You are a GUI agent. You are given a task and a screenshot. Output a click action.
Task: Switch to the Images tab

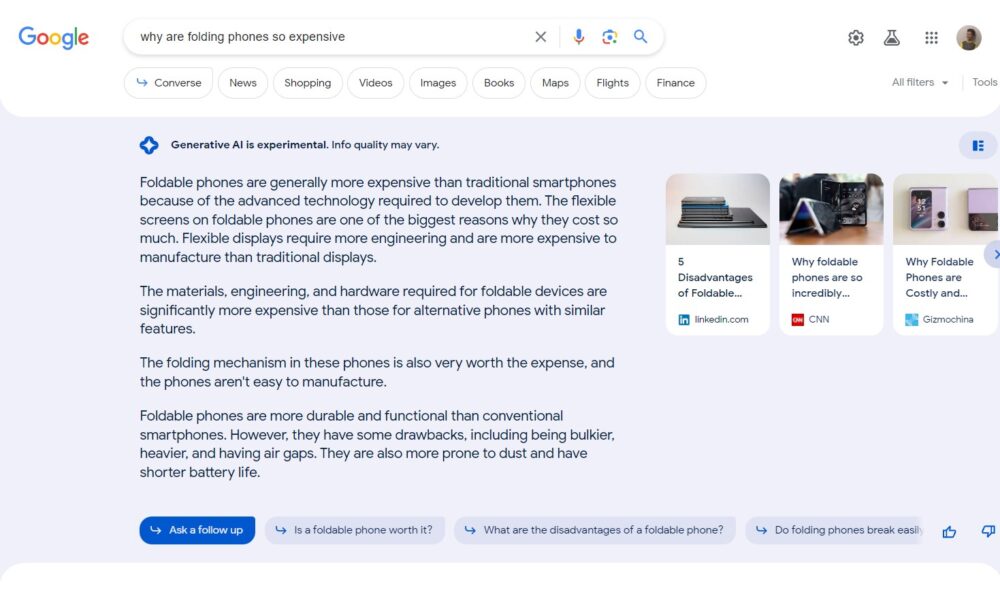tap(437, 83)
